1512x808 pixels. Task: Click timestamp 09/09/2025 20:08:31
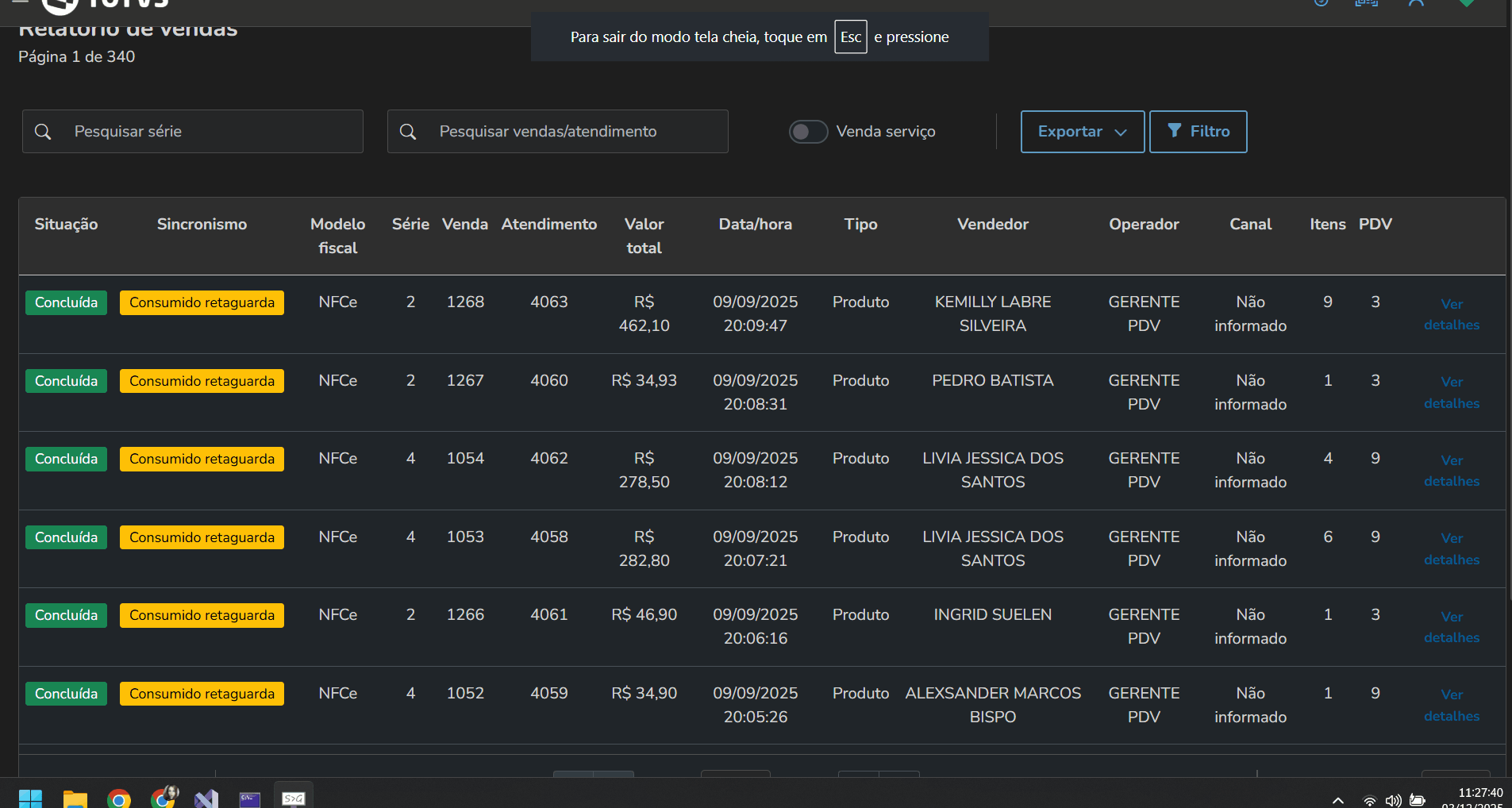point(756,392)
